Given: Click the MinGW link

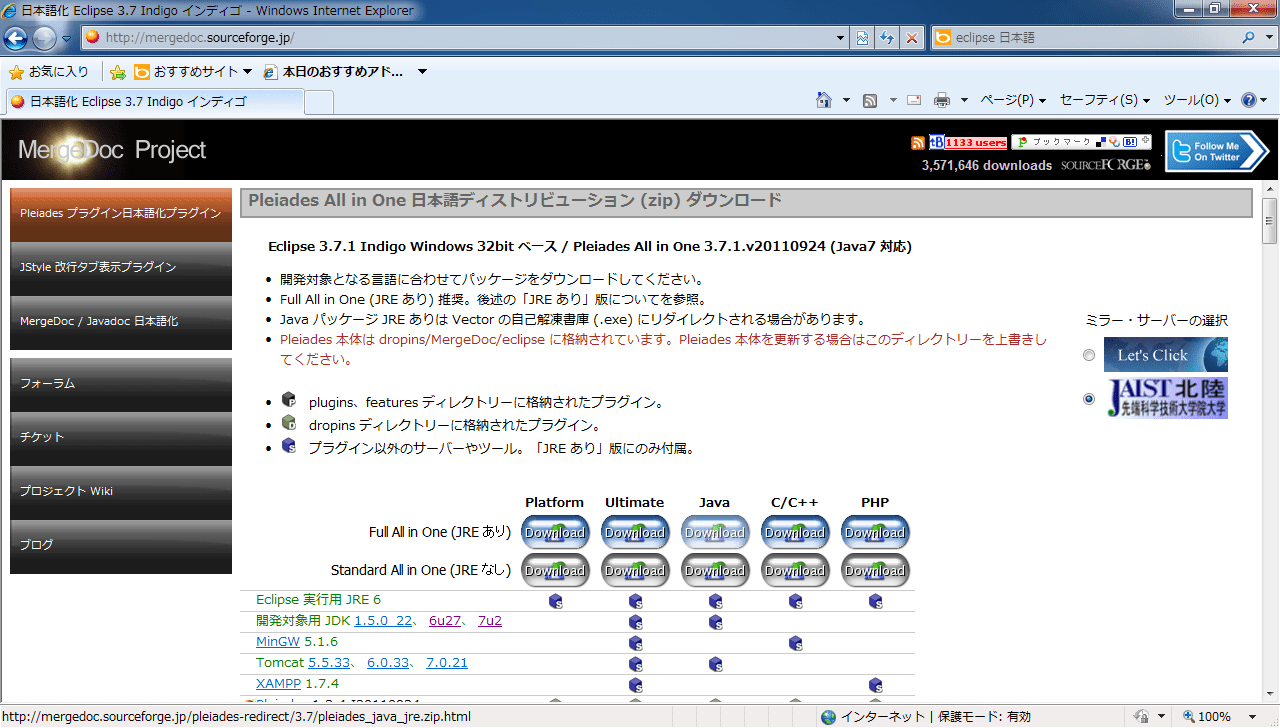Looking at the screenshot, I should pos(278,642).
